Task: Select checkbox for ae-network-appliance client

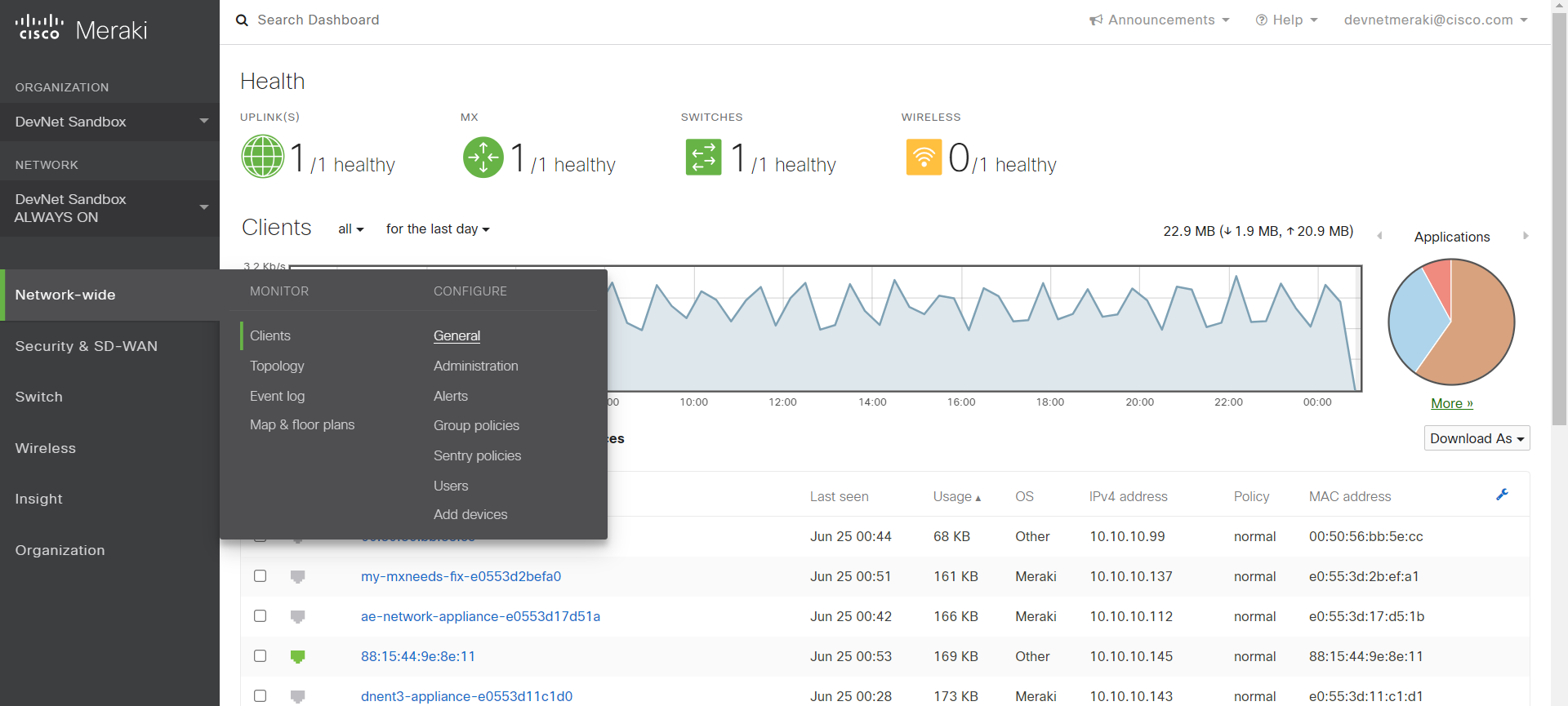Action: point(260,616)
